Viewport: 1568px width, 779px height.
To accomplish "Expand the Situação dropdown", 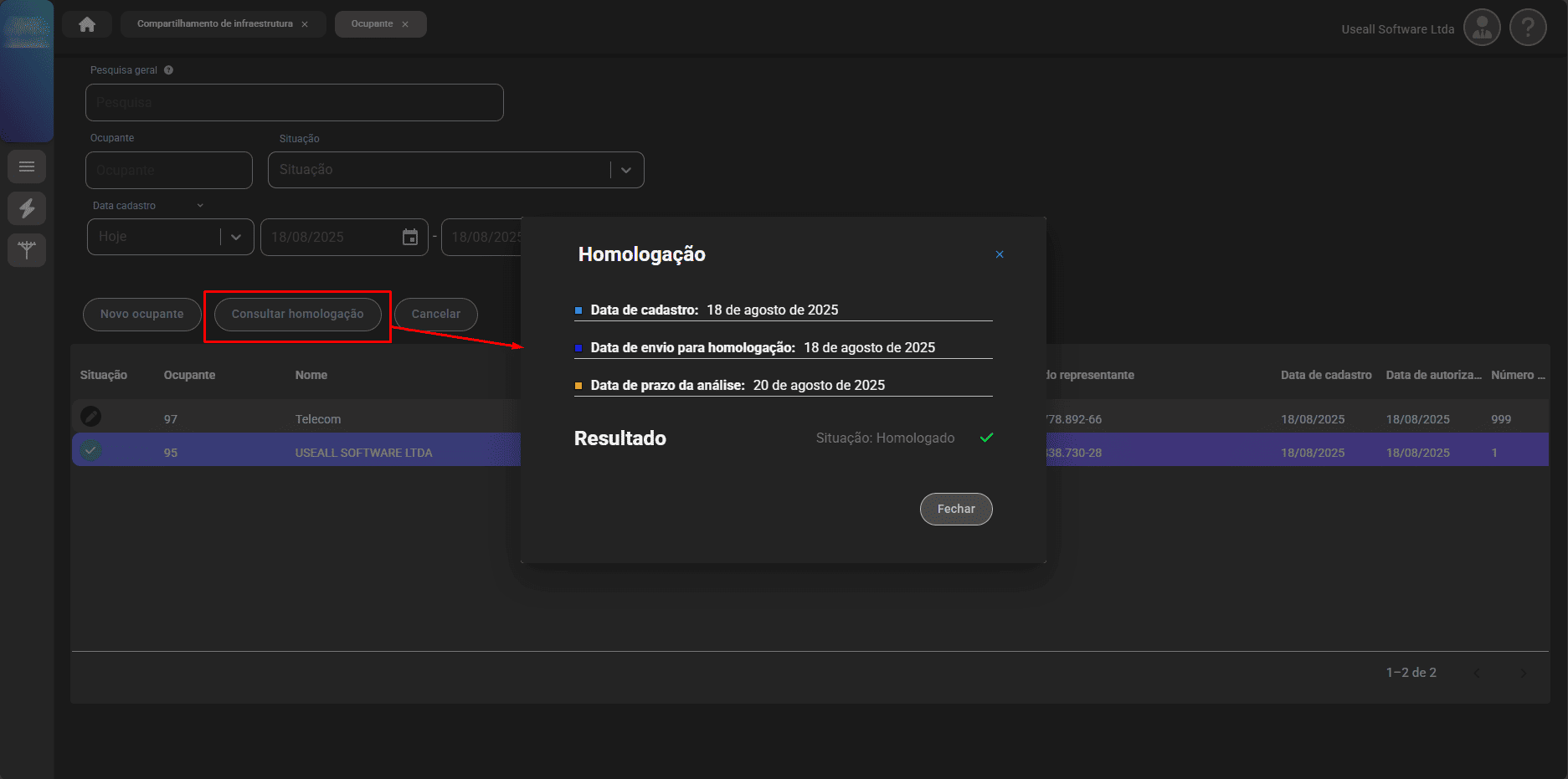I will [626, 170].
